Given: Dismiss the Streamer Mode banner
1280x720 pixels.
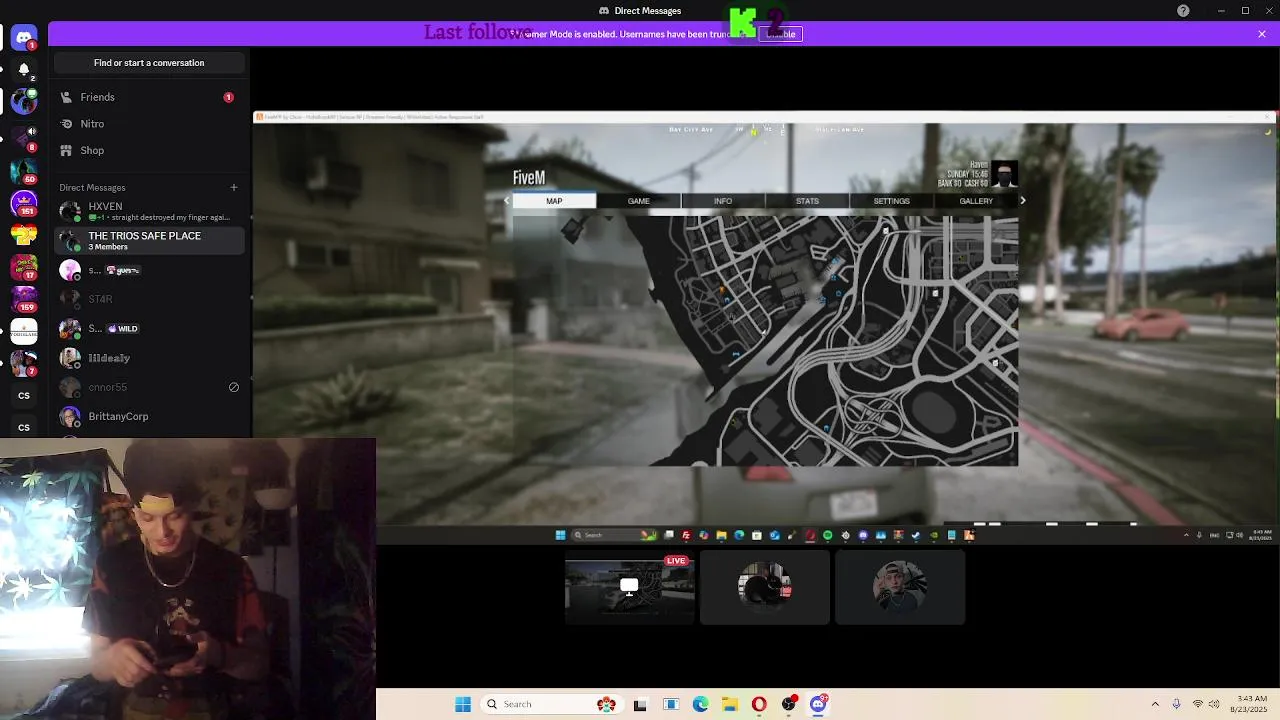Looking at the screenshot, I should tap(1262, 34).
